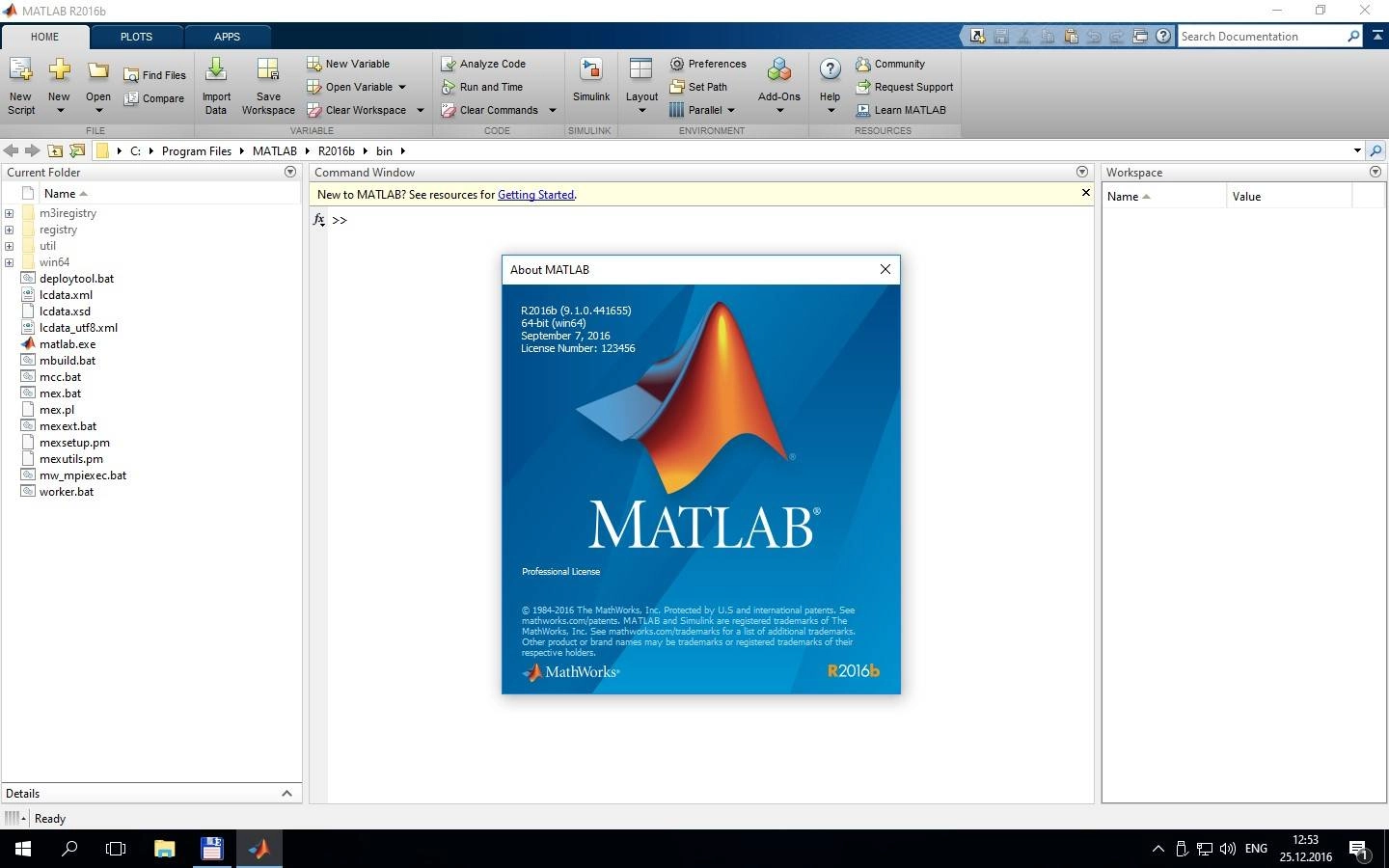Expand the Clear Commands dropdown arrow

[x=553, y=110]
